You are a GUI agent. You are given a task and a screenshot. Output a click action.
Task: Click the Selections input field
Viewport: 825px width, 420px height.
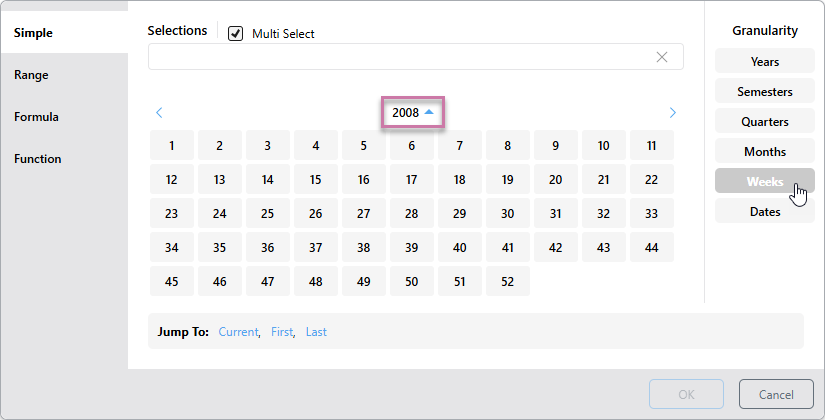point(400,57)
